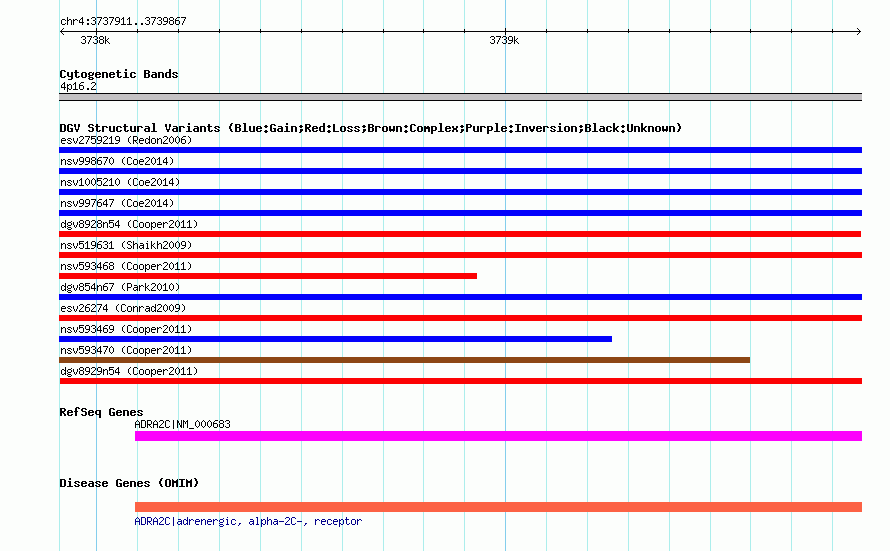Click the esv26274 (Conrad2009) label
The image size is (890, 551).
tap(123, 308)
